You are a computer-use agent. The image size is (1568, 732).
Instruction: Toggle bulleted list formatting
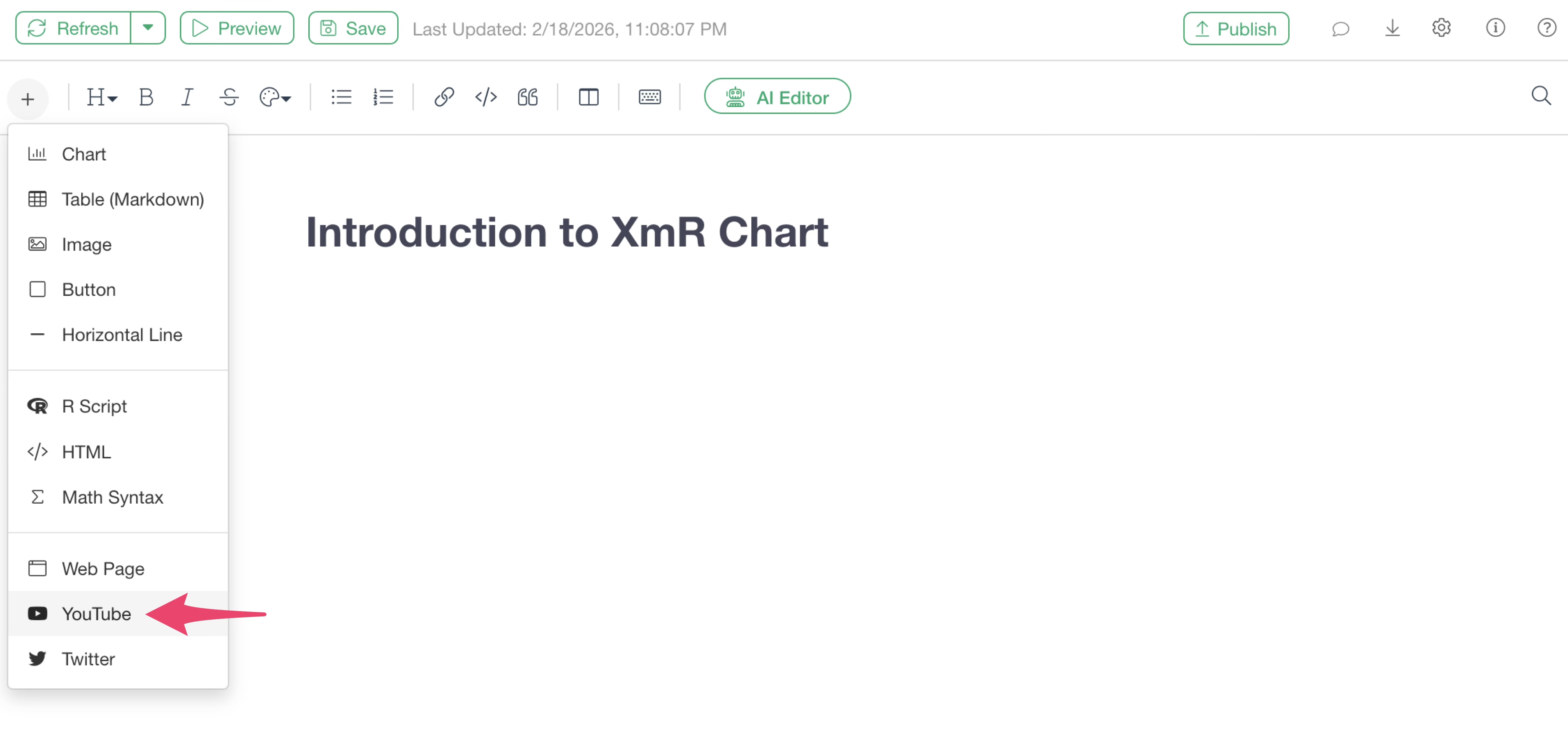point(341,98)
